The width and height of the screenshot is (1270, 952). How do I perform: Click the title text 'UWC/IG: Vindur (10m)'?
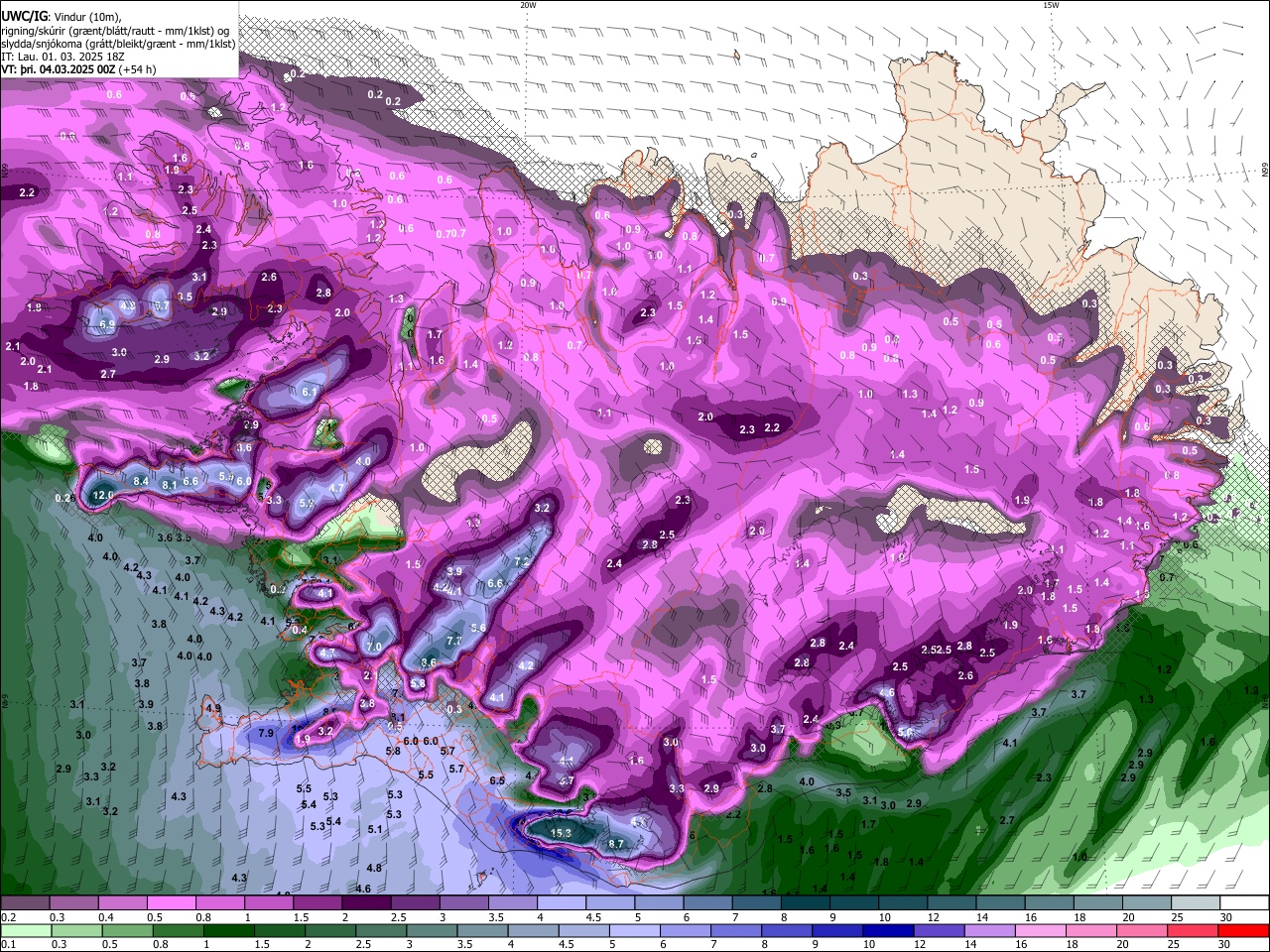[x=62, y=17]
